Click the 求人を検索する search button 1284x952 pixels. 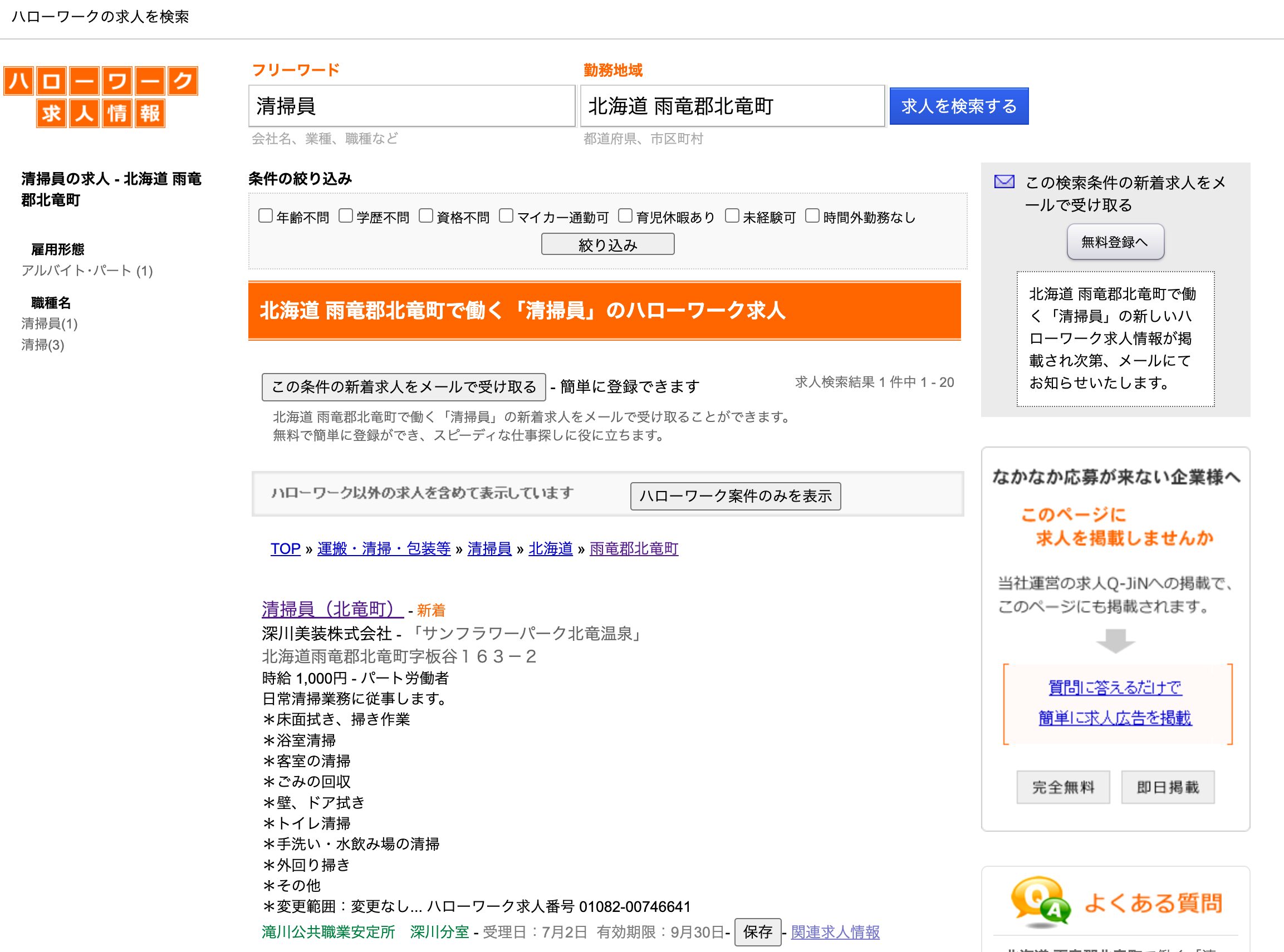[x=958, y=105]
